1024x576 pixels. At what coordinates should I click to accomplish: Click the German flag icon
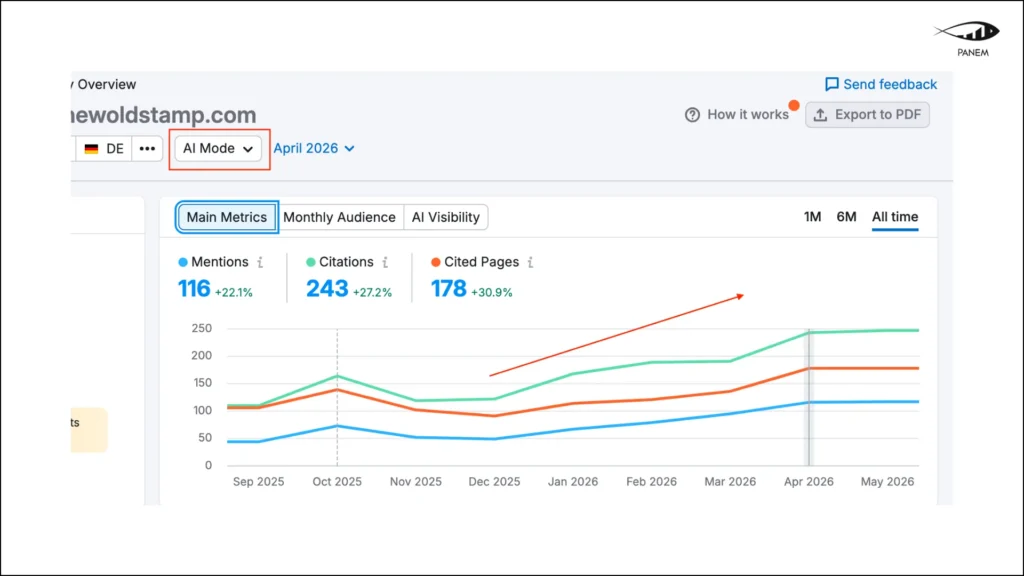point(91,149)
